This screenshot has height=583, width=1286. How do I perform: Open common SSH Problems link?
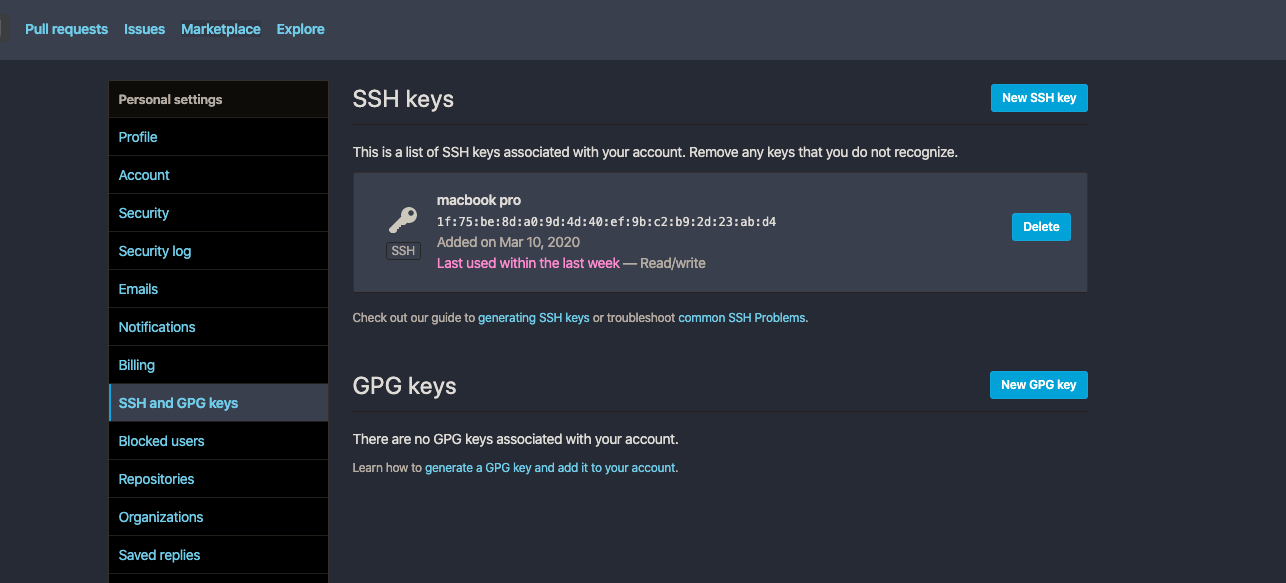click(x=742, y=318)
